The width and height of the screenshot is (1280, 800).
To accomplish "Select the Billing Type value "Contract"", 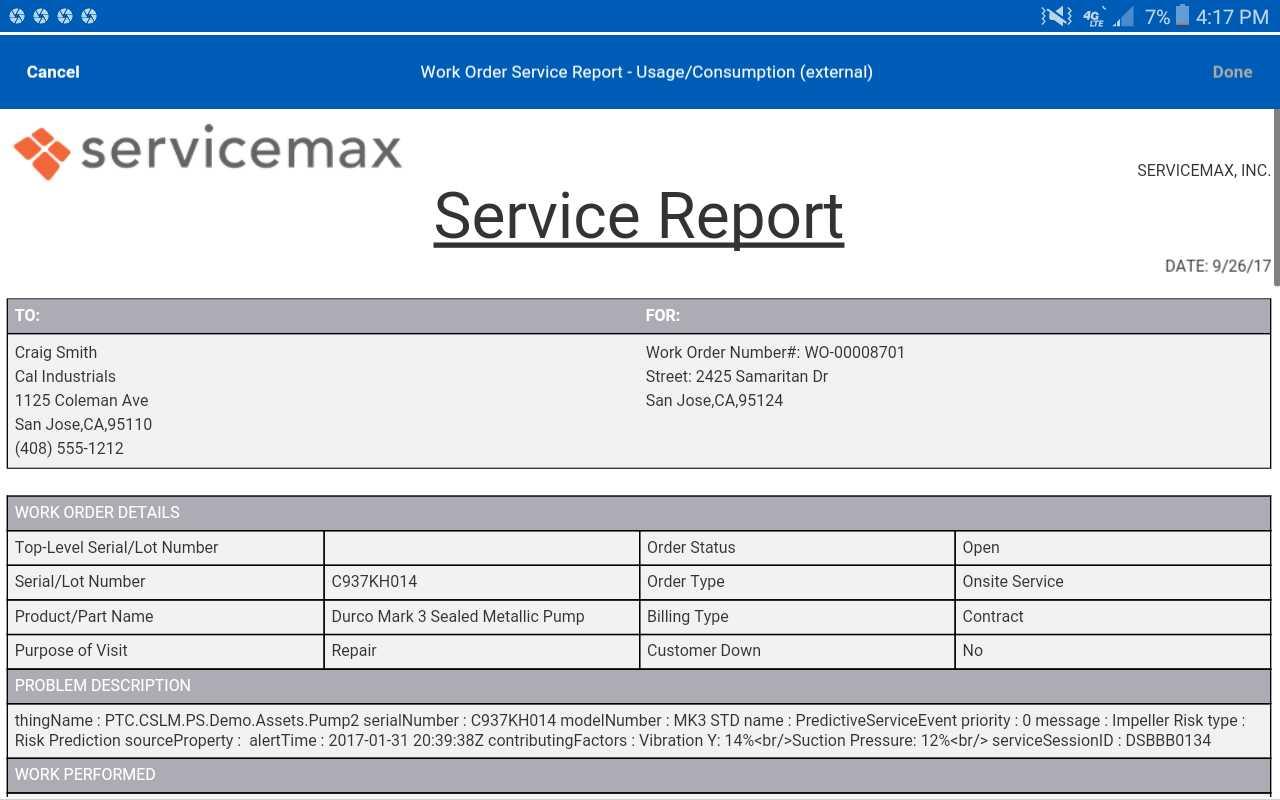I will click(1113, 616).
